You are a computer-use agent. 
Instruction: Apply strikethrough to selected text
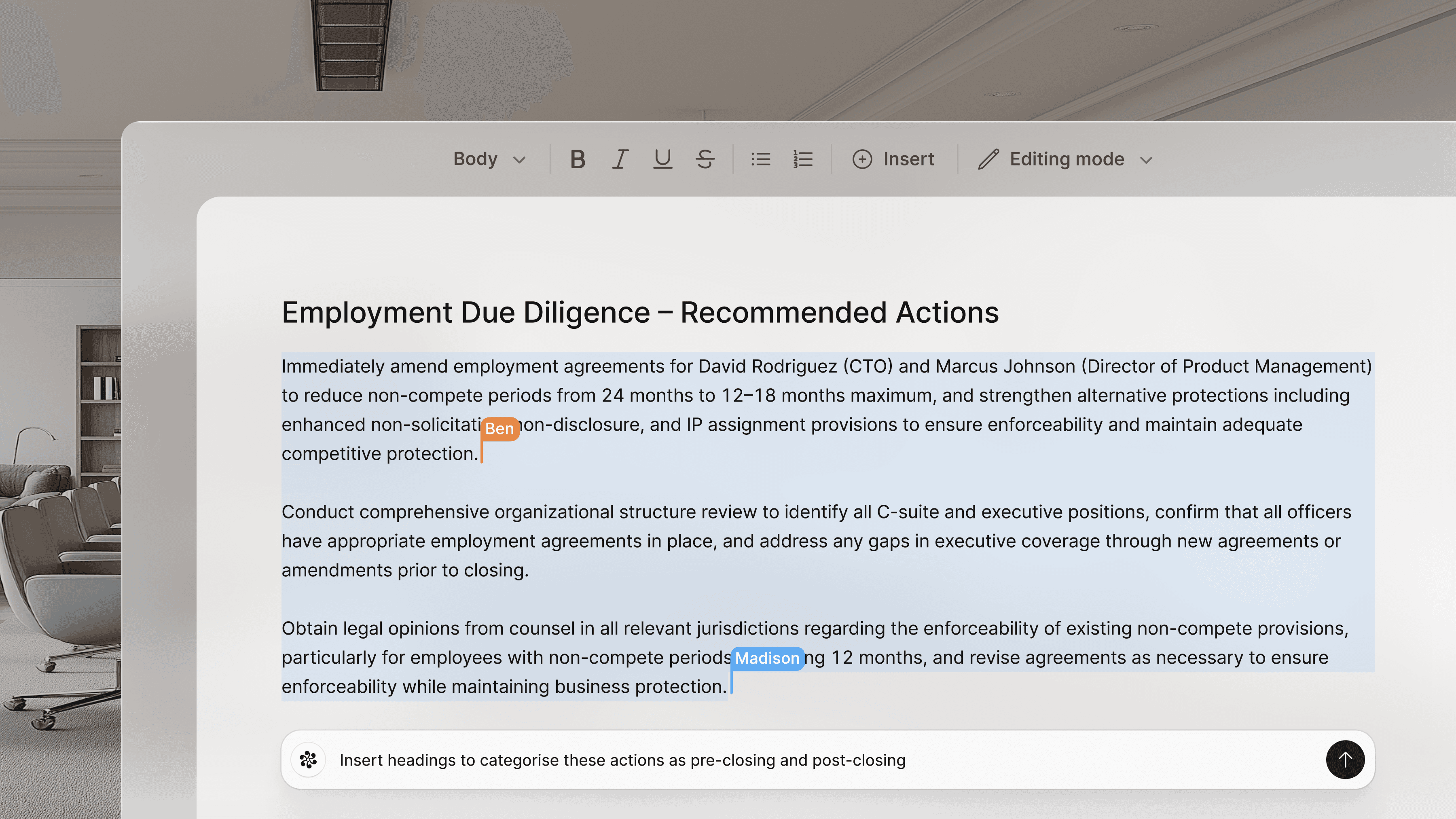pos(705,159)
